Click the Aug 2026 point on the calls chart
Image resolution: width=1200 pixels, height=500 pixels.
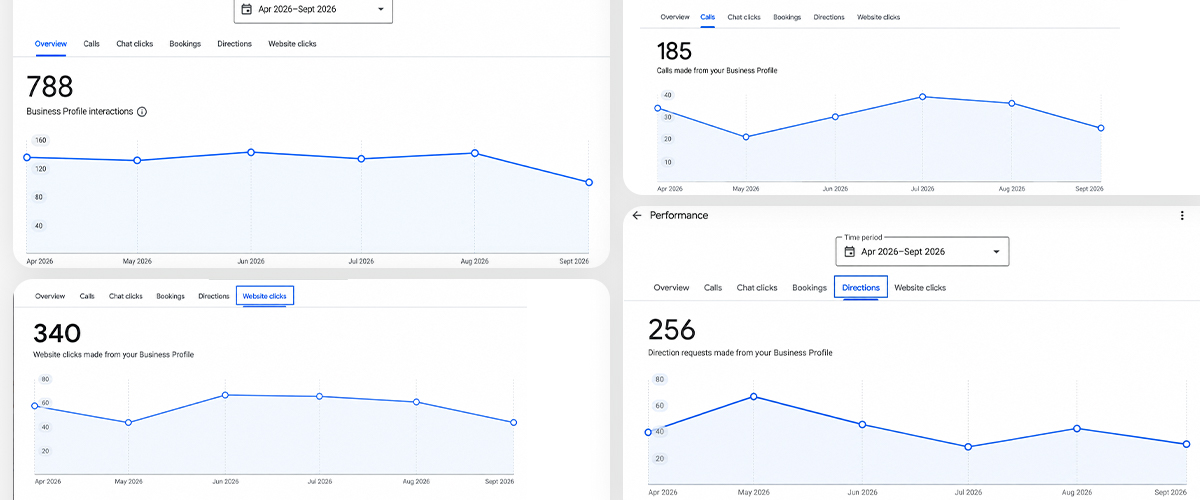(1012, 103)
